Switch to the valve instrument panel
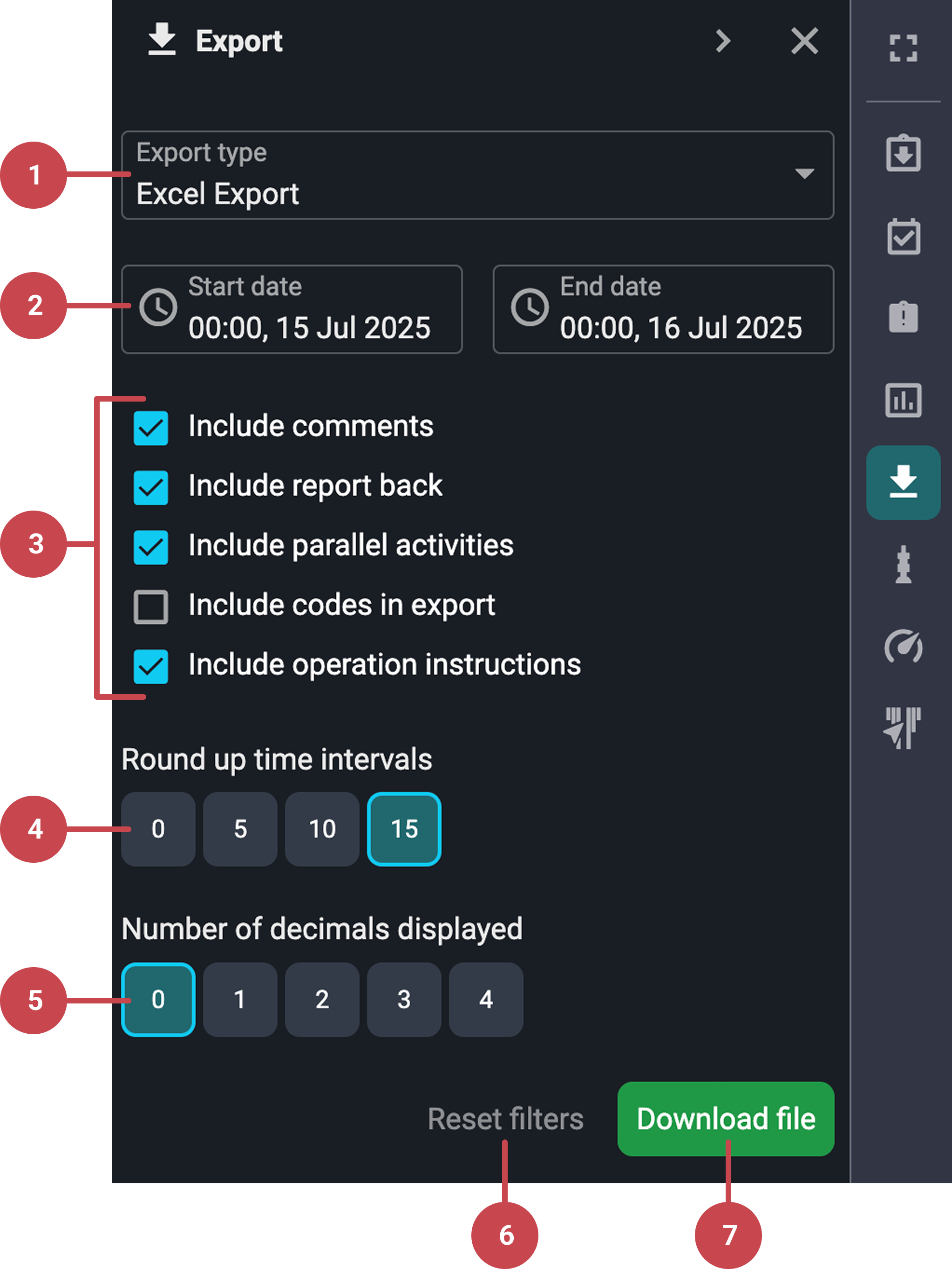The image size is (952, 1269). tap(903, 565)
